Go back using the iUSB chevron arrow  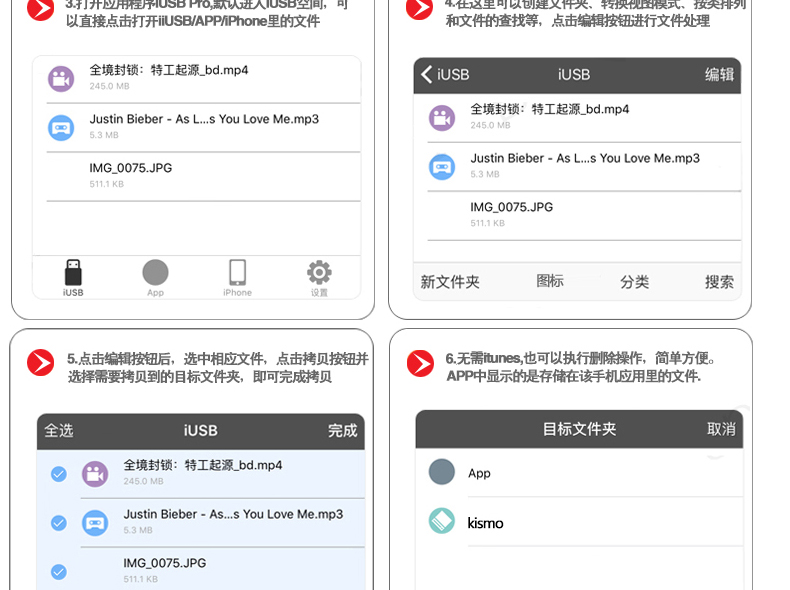[428, 74]
